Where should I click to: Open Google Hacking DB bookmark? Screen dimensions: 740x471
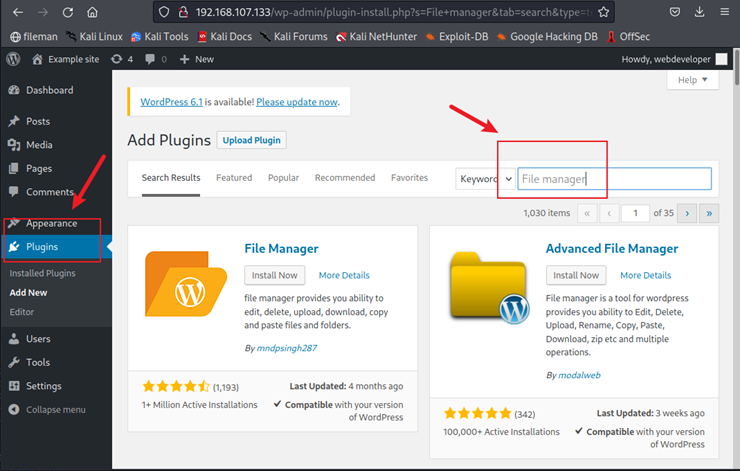tap(547, 37)
